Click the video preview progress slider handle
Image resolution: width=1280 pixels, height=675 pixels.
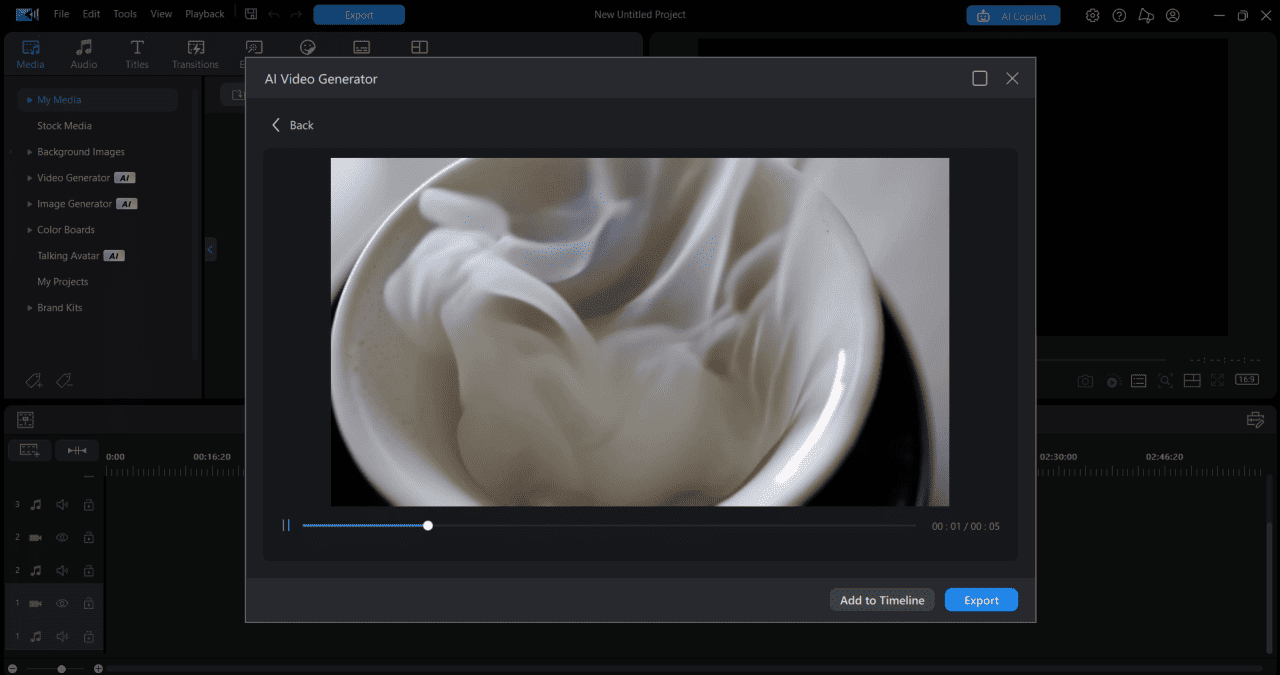(x=428, y=525)
